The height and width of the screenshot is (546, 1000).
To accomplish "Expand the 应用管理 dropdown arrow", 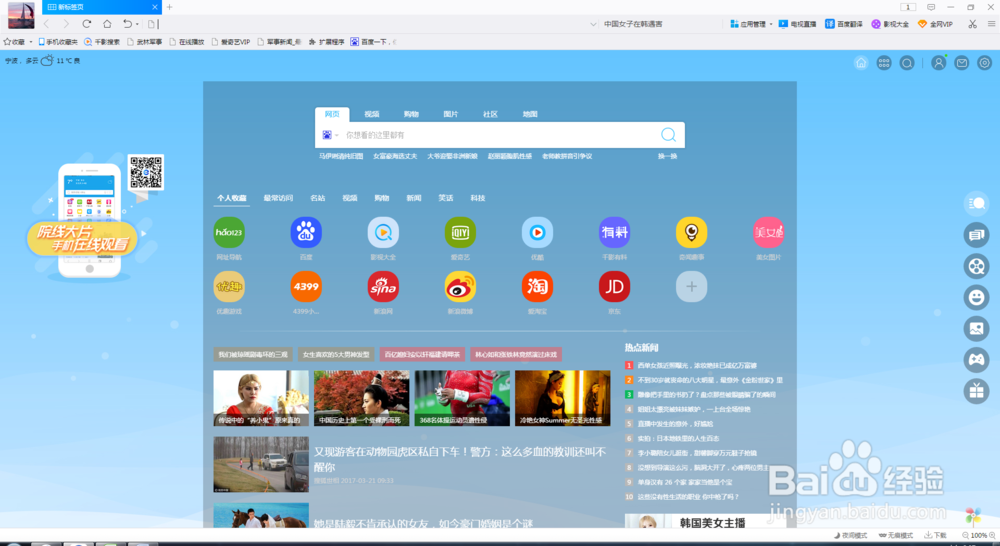I will coord(770,24).
